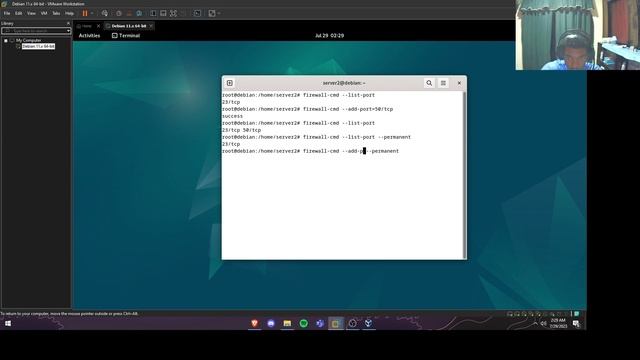Take a snapshot of the VM
Screen dimensions: 640x360
(x=119, y=13)
